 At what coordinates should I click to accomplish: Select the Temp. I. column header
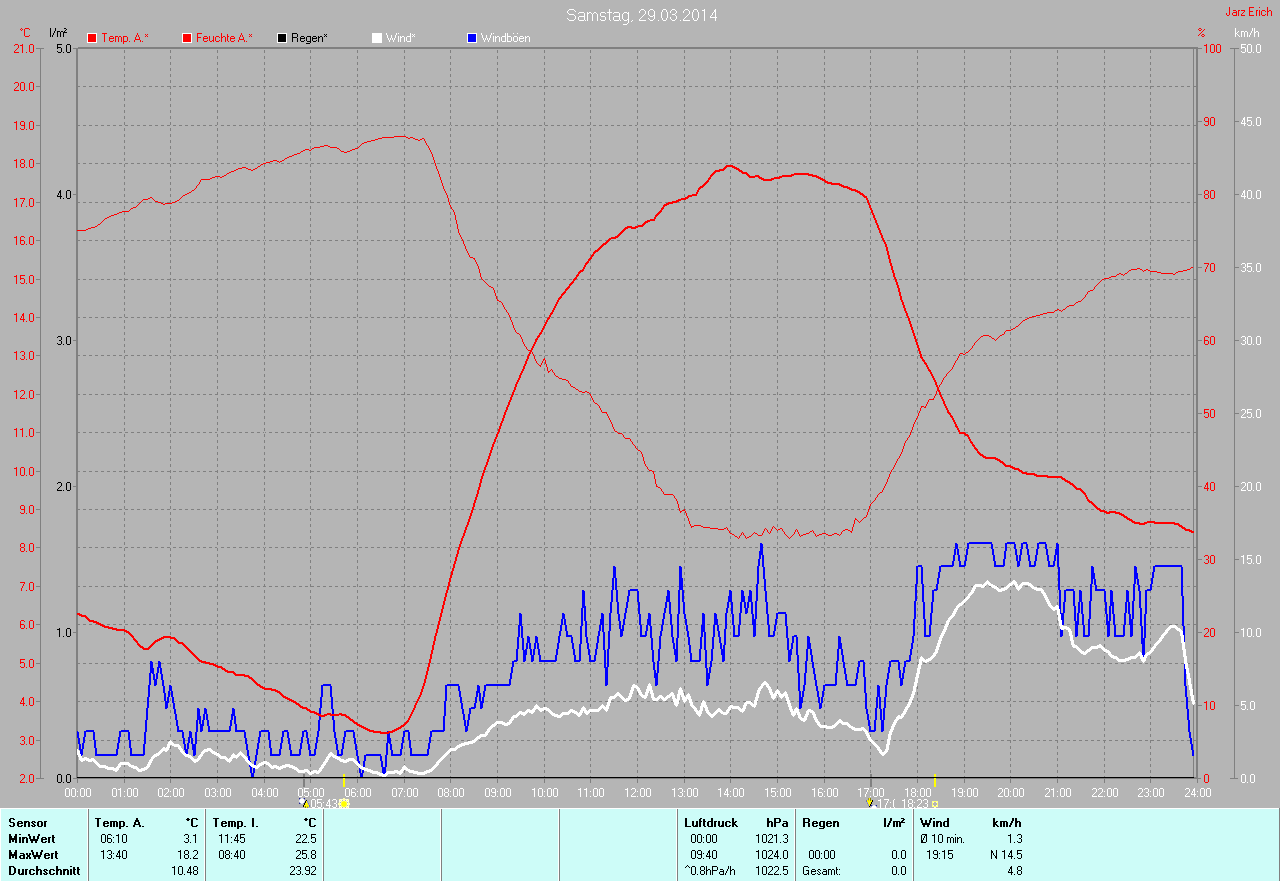coord(236,822)
